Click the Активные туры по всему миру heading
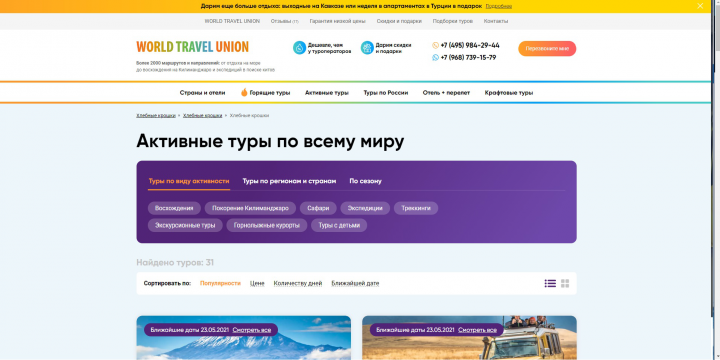This screenshot has width=720, height=360. (x=270, y=141)
